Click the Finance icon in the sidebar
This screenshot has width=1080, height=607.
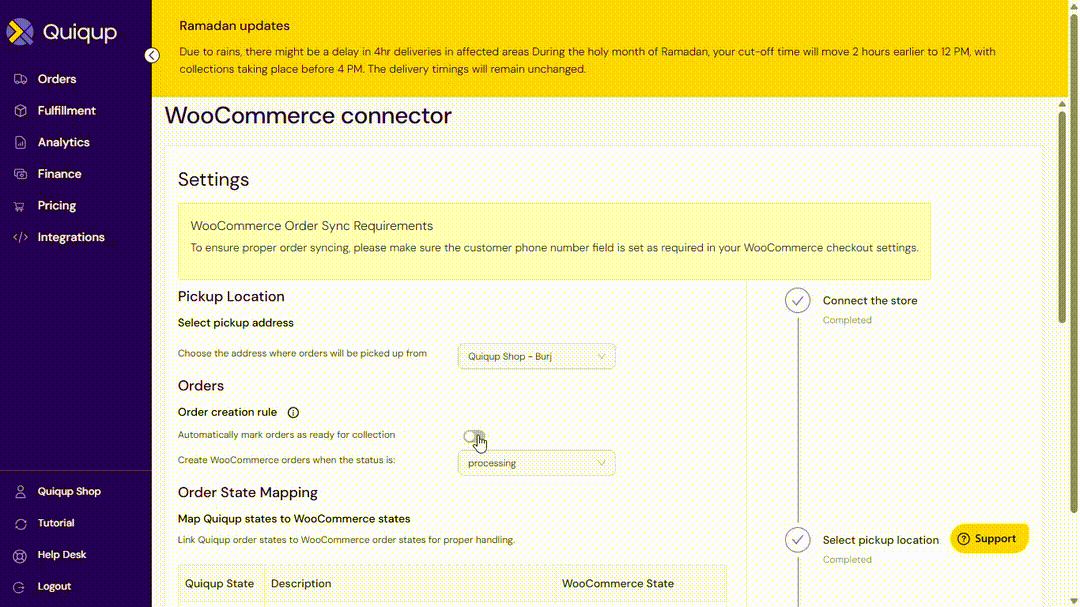[x=21, y=174]
